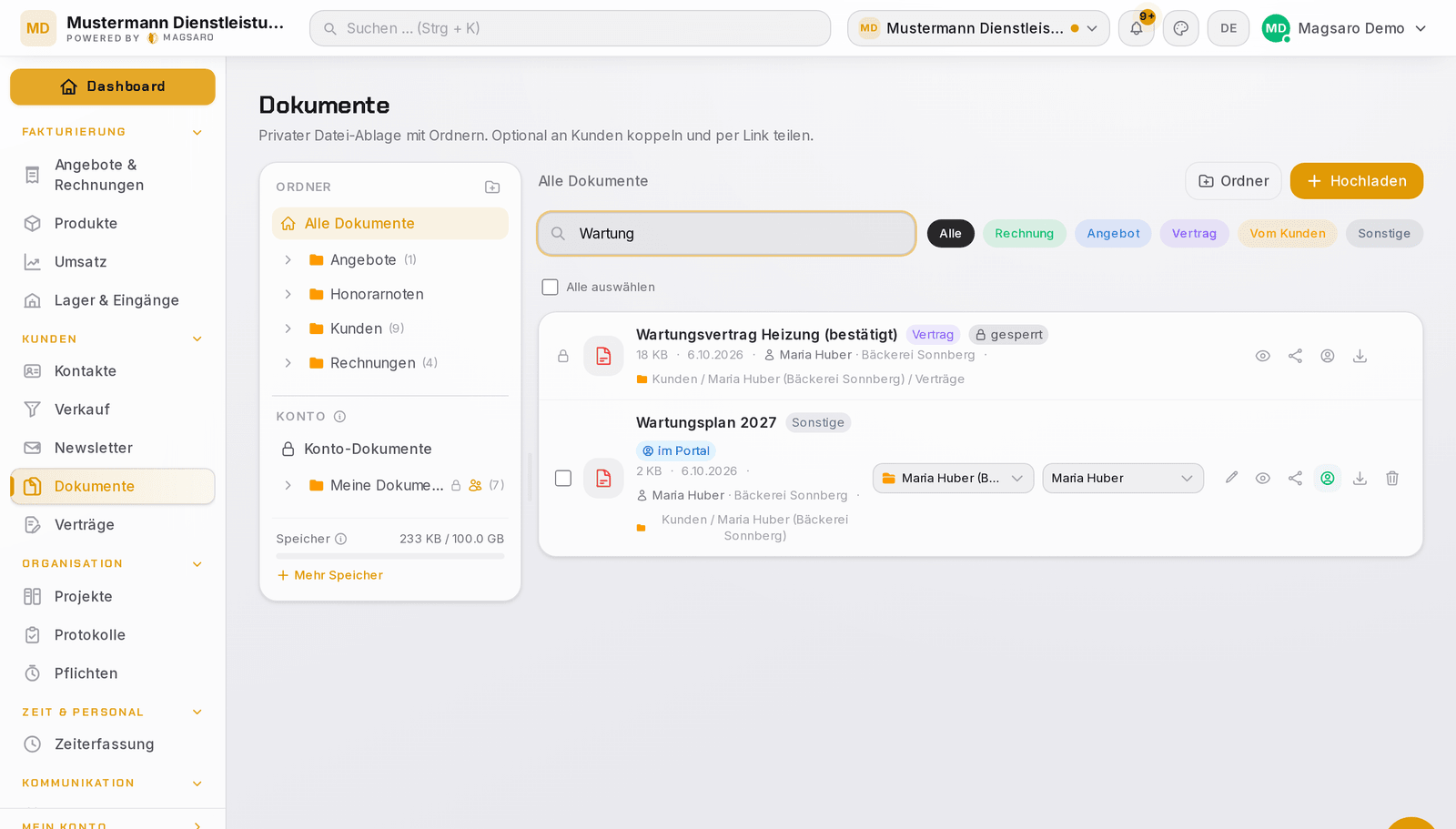Filter documents by Rechnung
The image size is (1456, 829).
pyautogui.click(x=1024, y=234)
